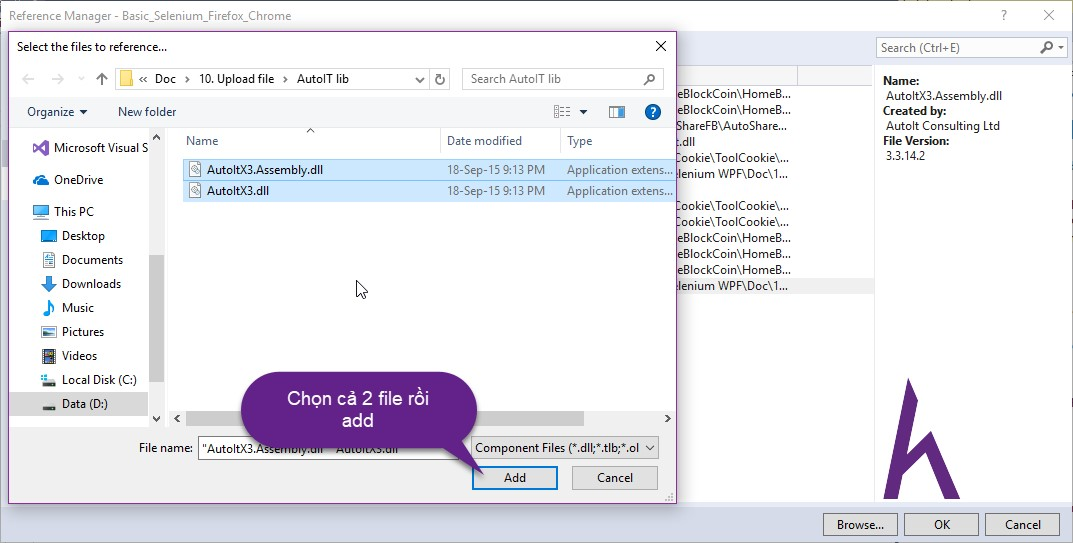1073x543 pixels.
Task: Click AutoItX3.dll file icon
Action: tap(195, 190)
